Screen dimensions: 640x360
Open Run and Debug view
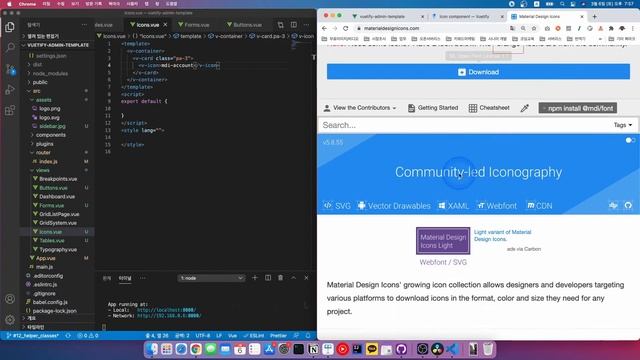[10, 89]
